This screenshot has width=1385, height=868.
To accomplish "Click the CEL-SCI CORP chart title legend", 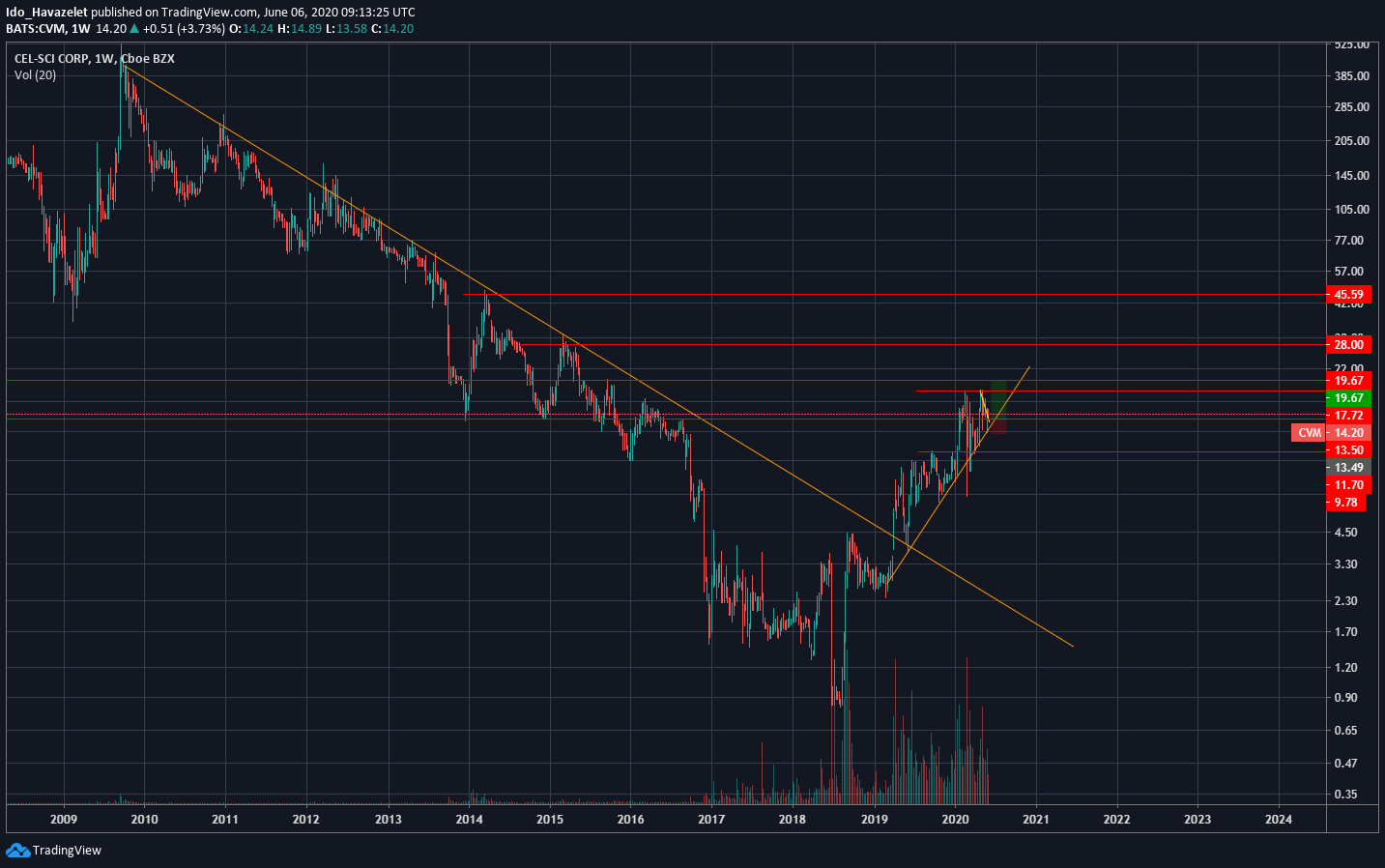I will pos(95,59).
